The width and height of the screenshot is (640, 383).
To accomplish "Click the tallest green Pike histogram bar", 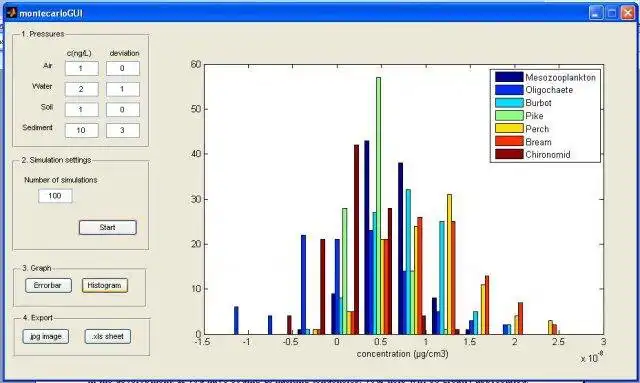I will coord(378,205).
